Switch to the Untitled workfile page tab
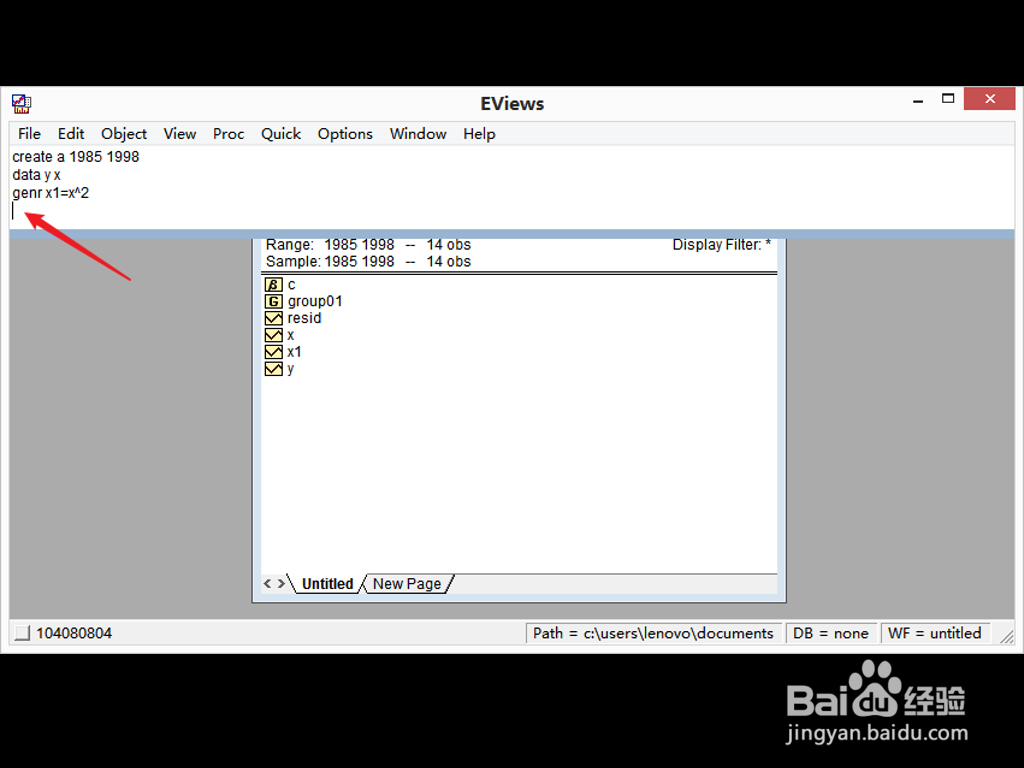 click(x=327, y=584)
